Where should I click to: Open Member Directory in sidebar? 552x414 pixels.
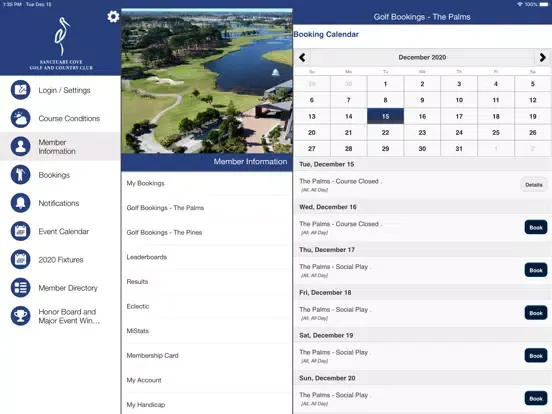tap(60, 288)
